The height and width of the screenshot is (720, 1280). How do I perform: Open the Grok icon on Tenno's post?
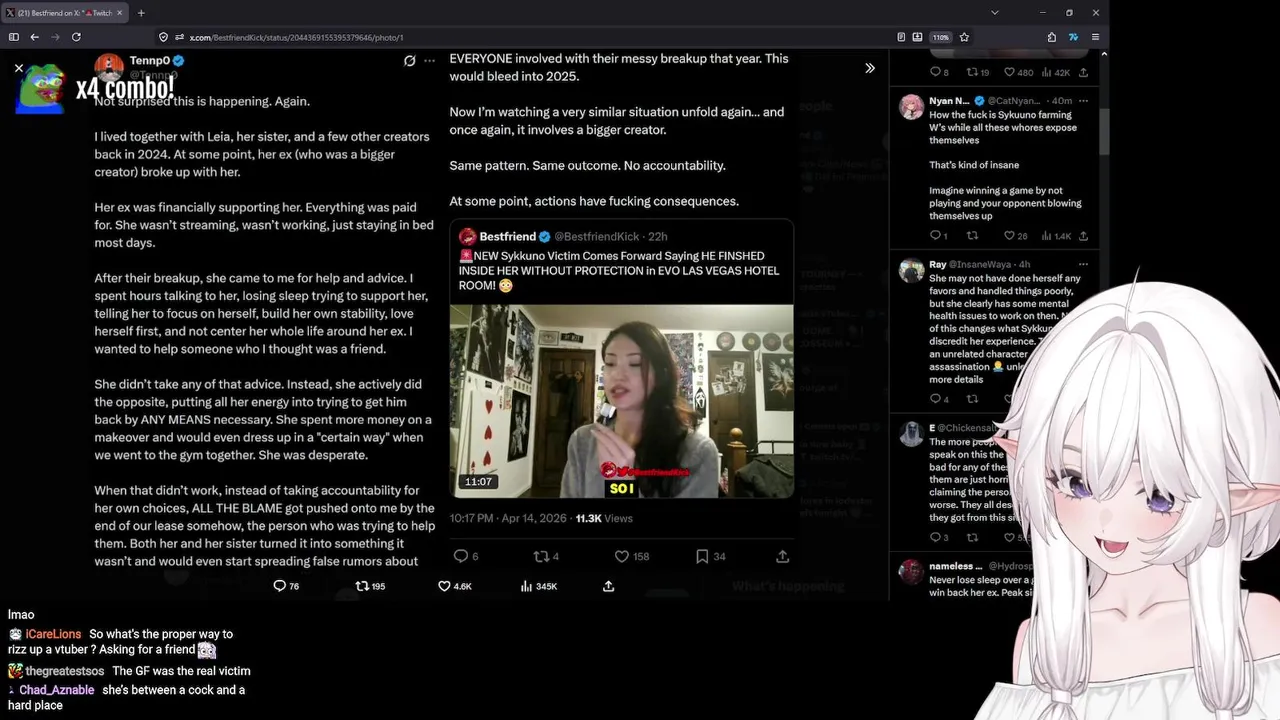[409, 61]
